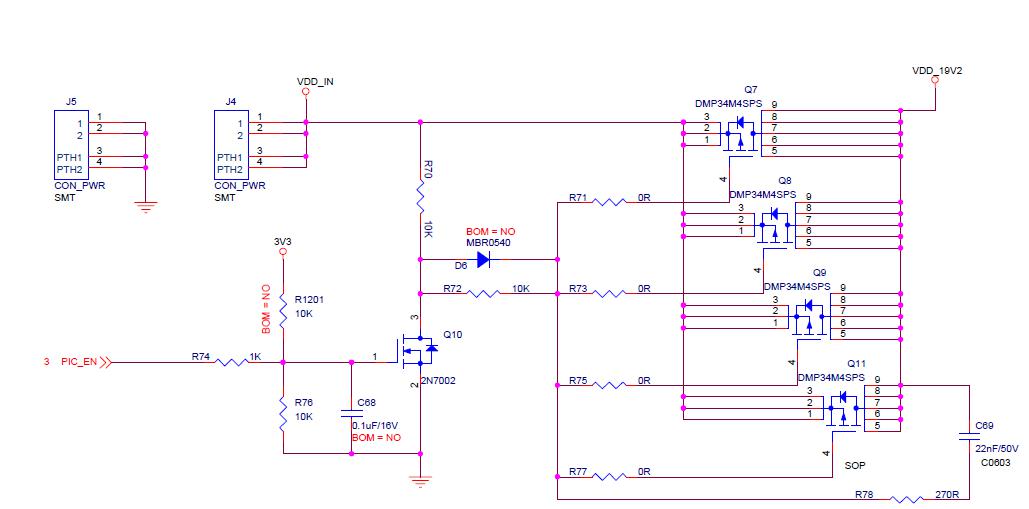Viewport: 1029px width, 509px height.
Task: Select the Q9 MOSFET symbol
Action: (808, 313)
